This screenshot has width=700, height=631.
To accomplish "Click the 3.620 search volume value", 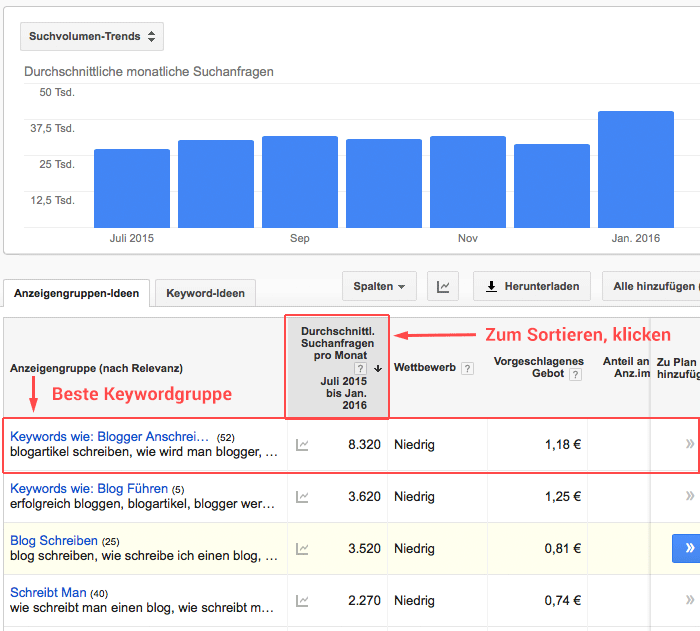I will click(x=364, y=497).
